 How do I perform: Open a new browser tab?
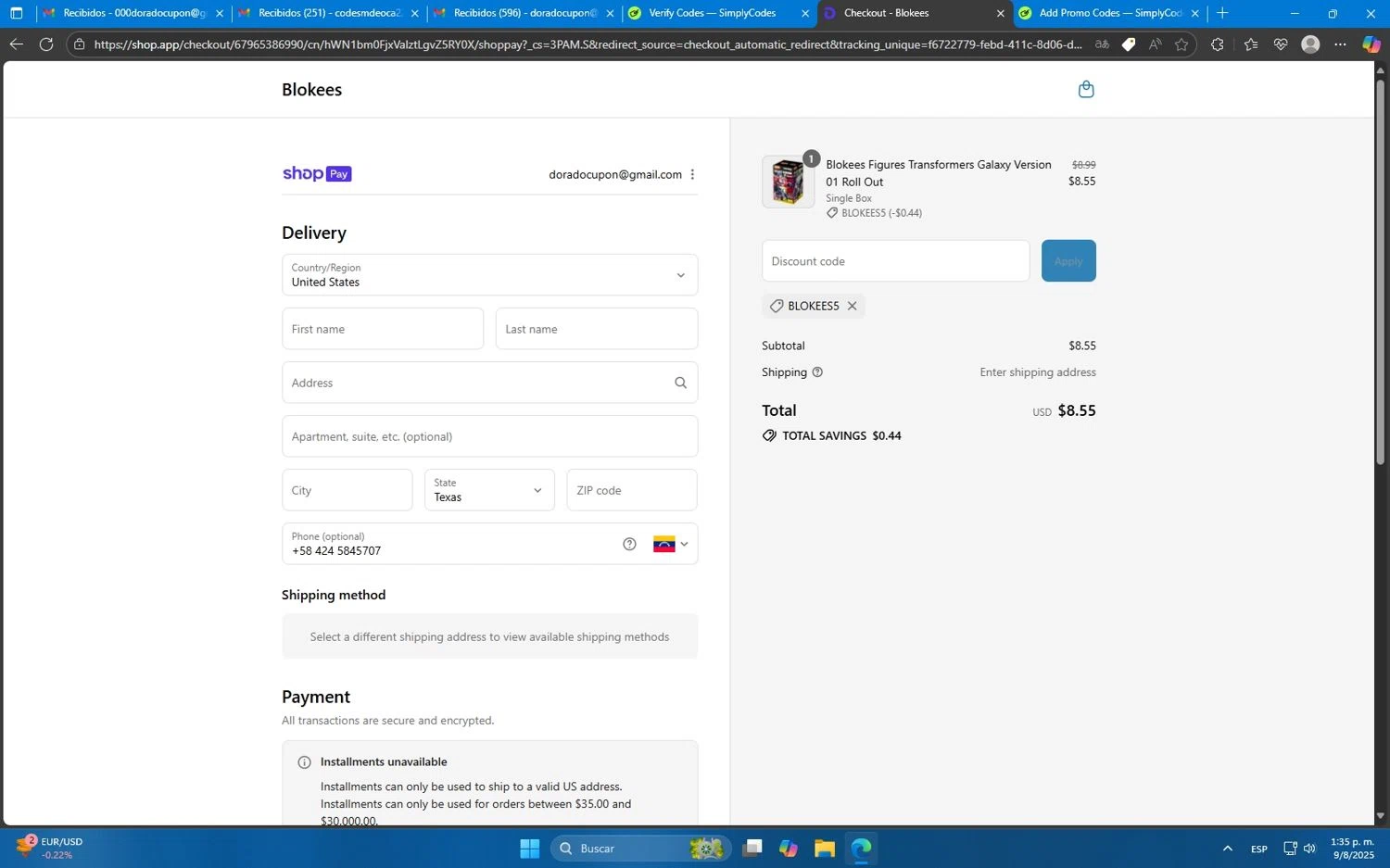pos(1222,13)
